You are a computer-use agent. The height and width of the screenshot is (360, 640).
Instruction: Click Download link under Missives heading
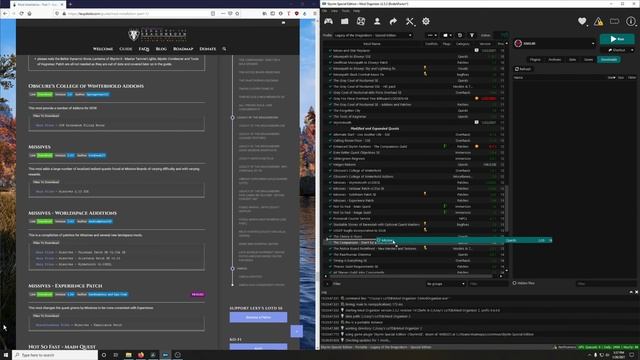point(44,156)
